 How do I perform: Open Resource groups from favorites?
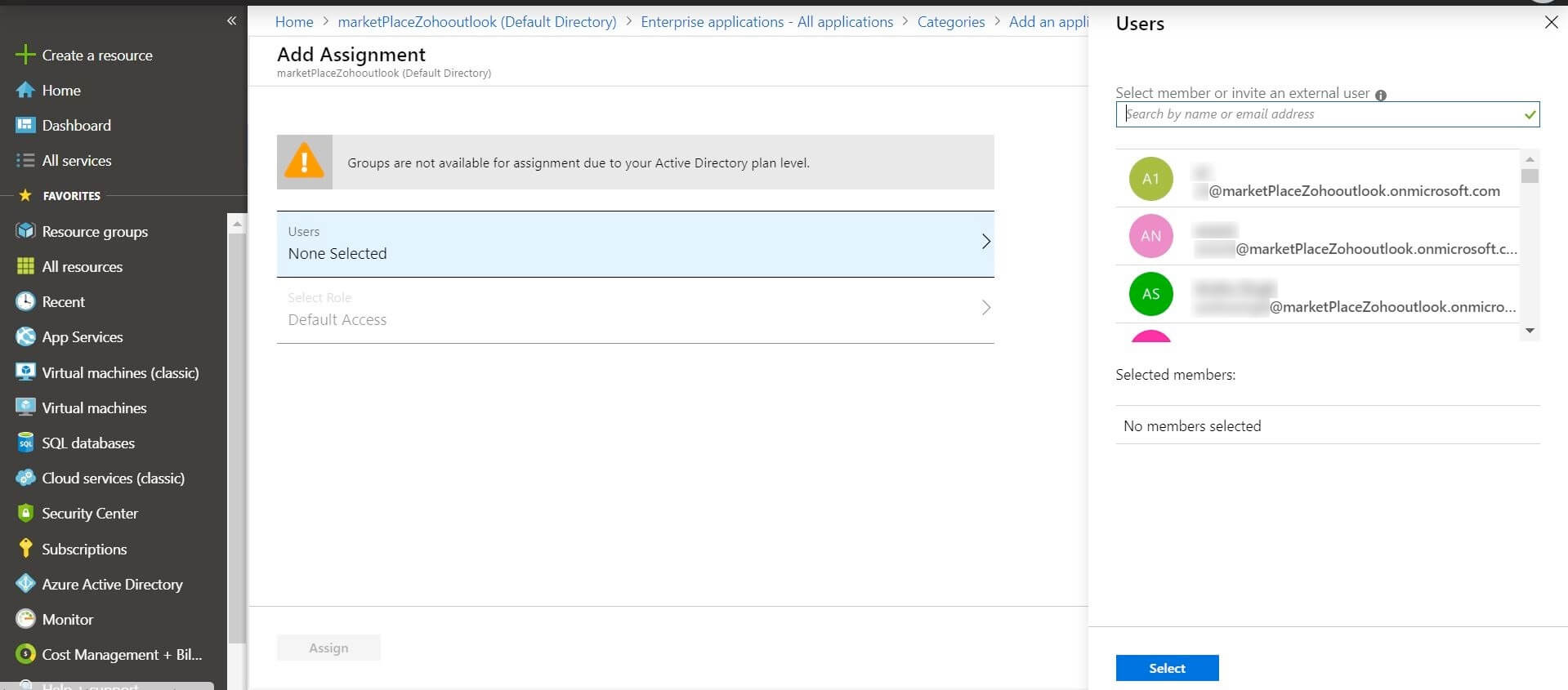94,232
